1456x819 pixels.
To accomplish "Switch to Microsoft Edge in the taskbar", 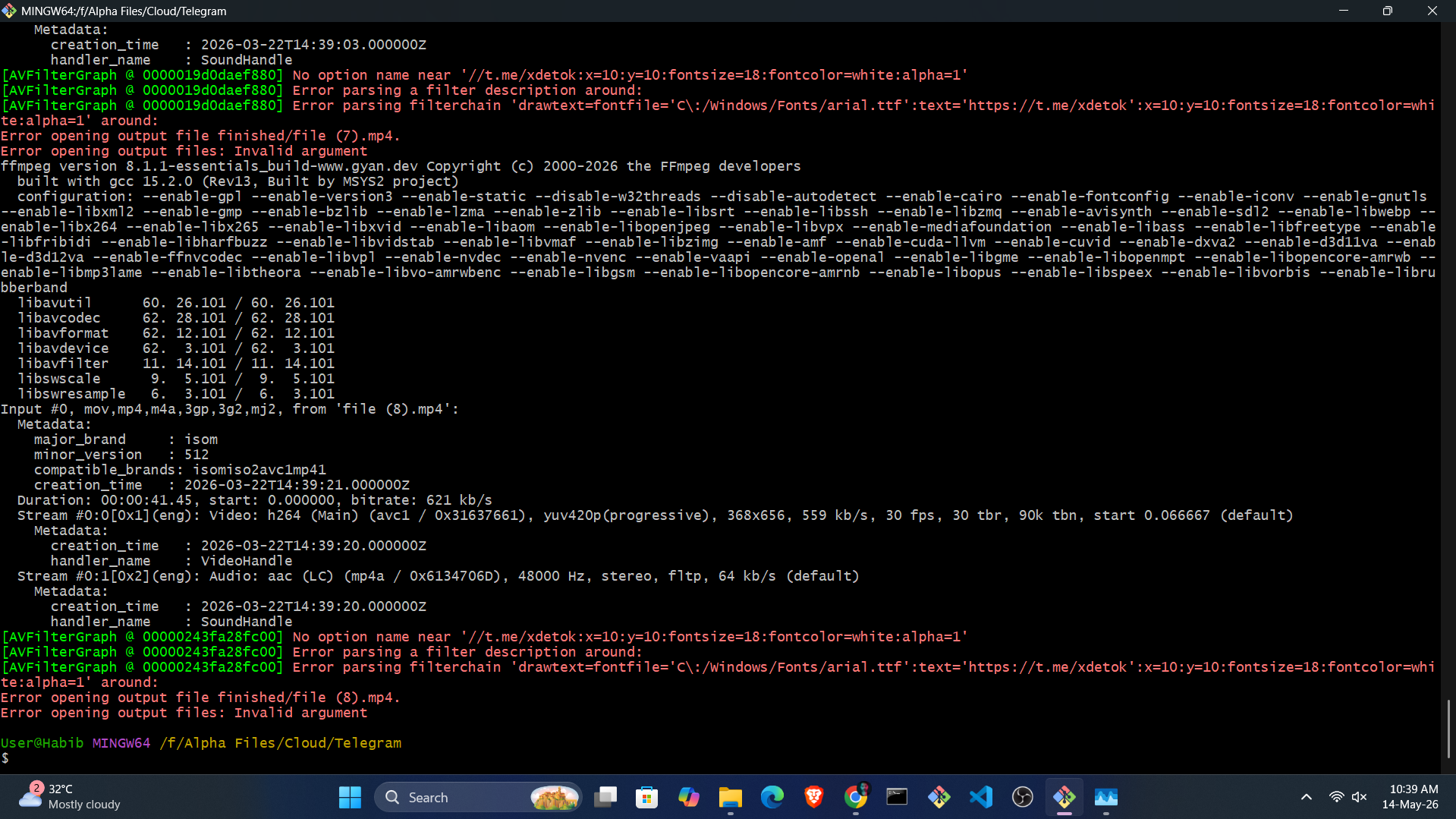I will [772, 797].
